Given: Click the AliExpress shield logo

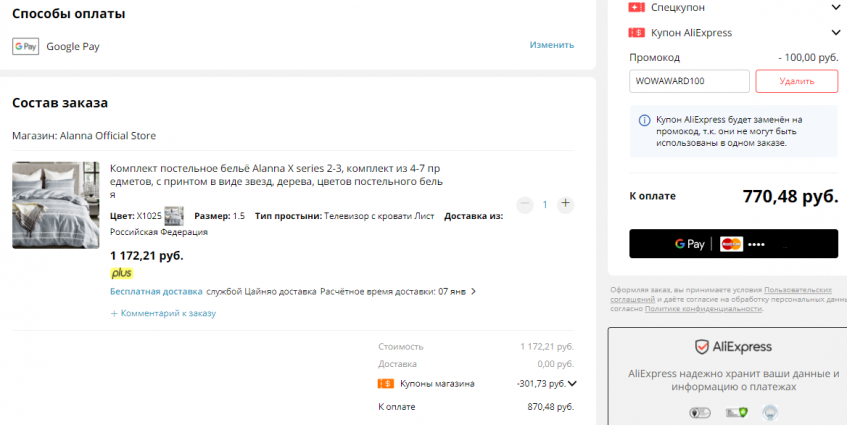Looking at the screenshot, I should click(x=702, y=347).
